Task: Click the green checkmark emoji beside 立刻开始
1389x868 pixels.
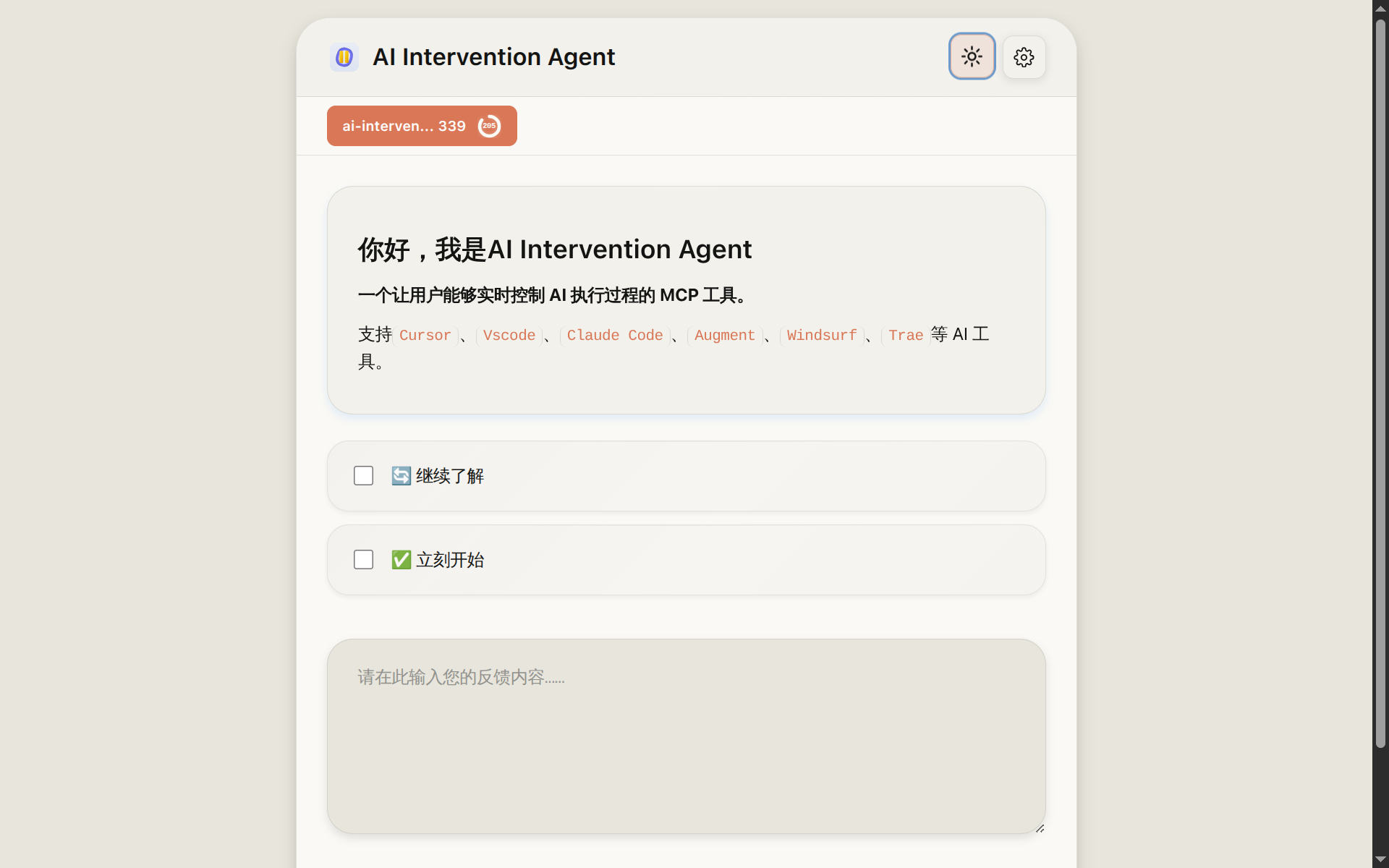Action: pos(401,559)
